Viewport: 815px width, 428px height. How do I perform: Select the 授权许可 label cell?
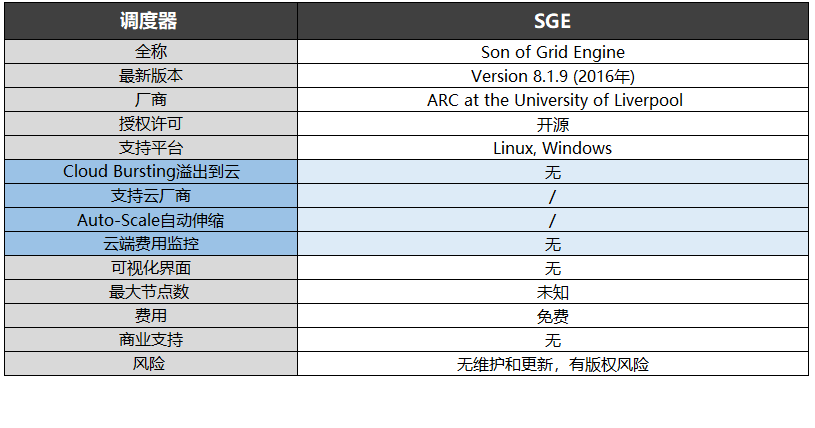[150, 124]
